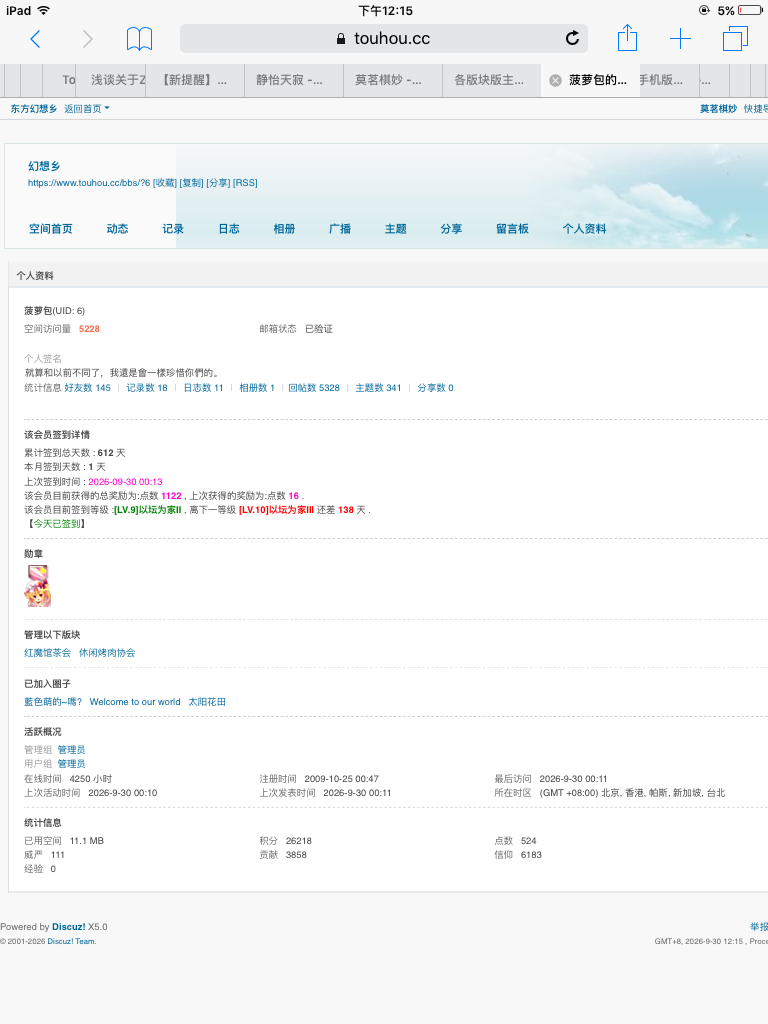
Task: Show all tabs overview icon
Action: 735,39
